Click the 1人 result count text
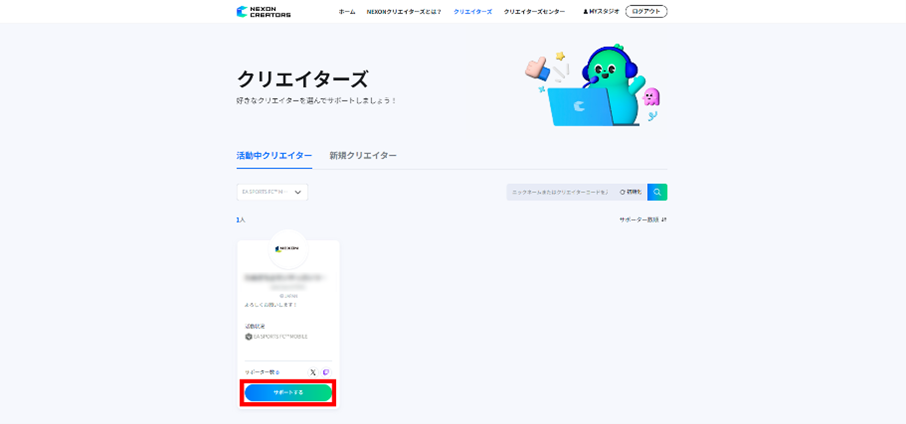 [240, 220]
